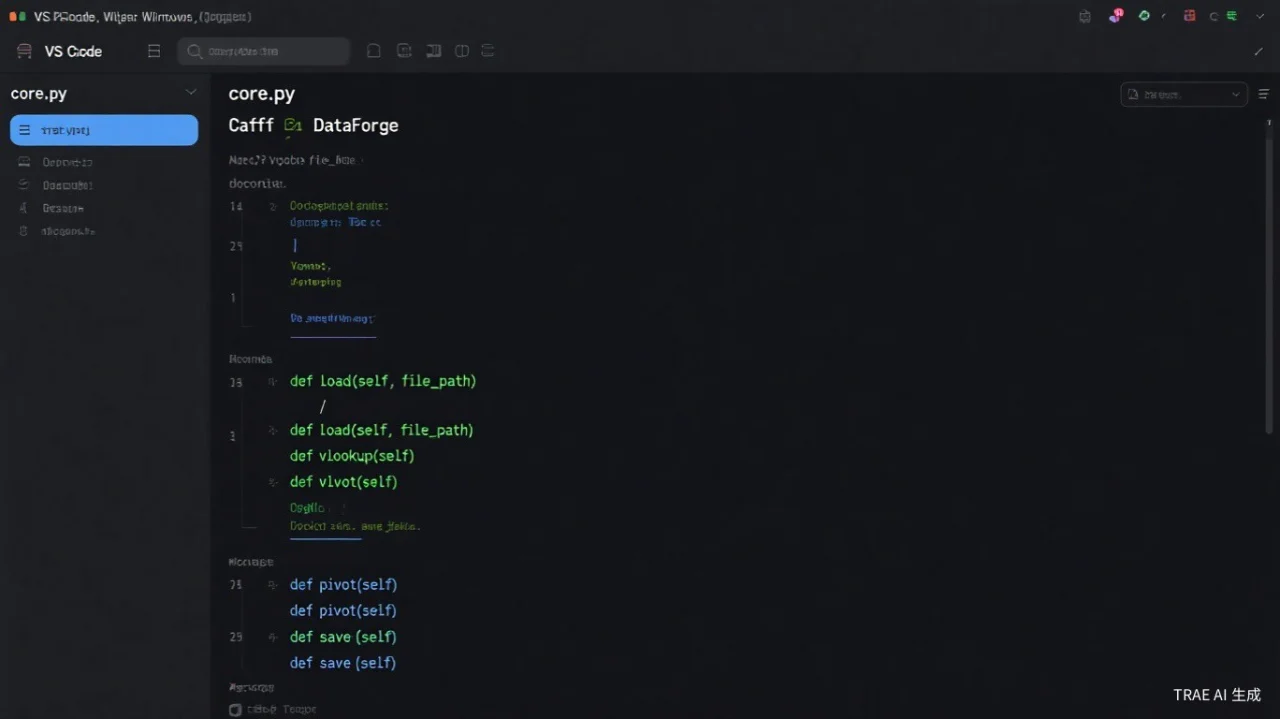
Task: Open the lines menu icon beside the dropdown
Action: pos(1263,94)
